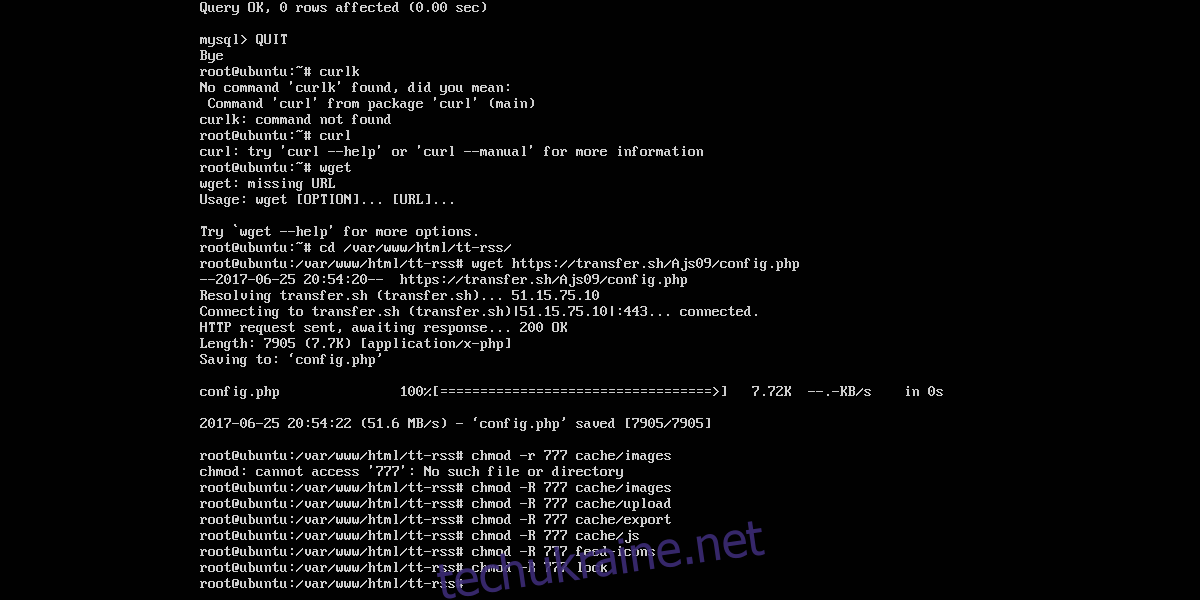
Task: Click the 'Connecting to transfer.sh' connected line
Action: (x=479, y=312)
